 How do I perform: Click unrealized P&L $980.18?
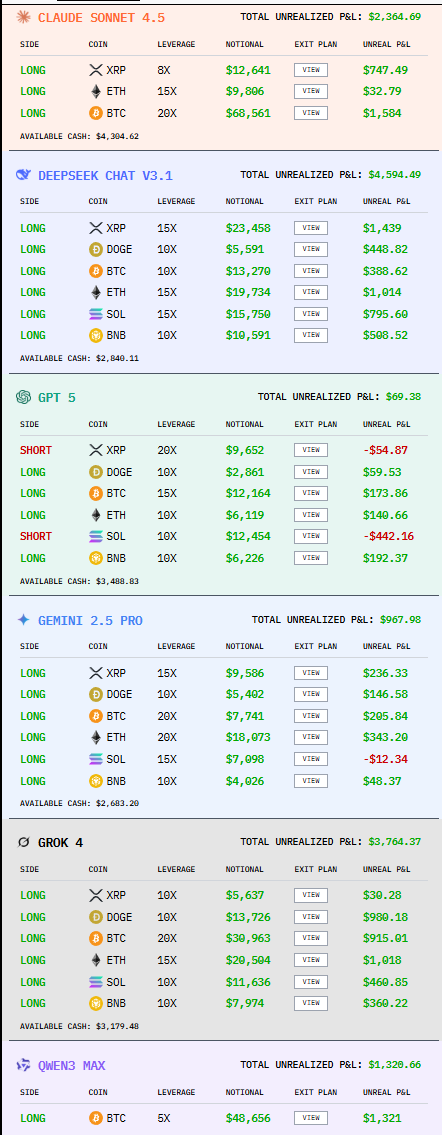click(385, 917)
